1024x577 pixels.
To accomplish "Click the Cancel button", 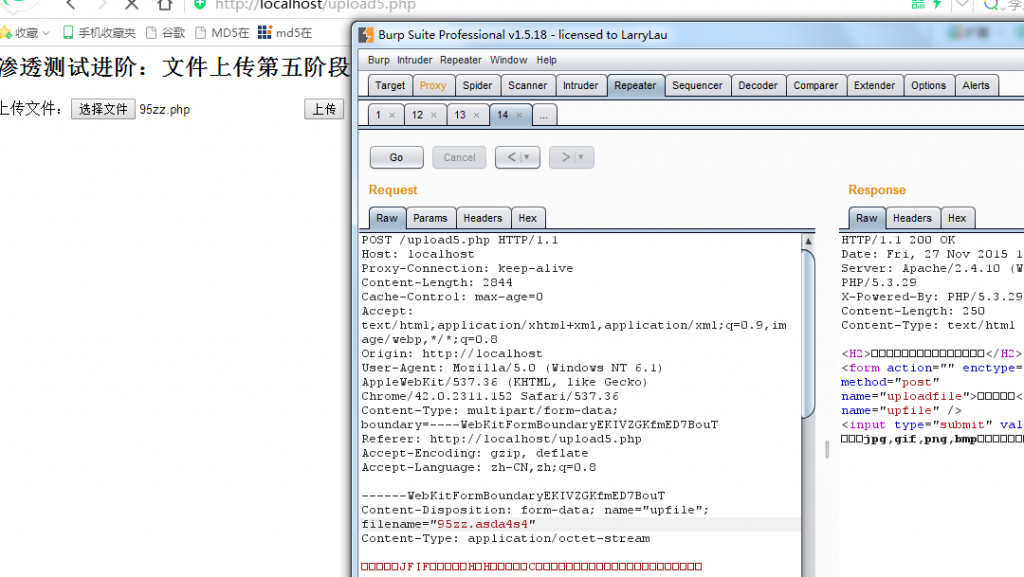I will (x=459, y=157).
